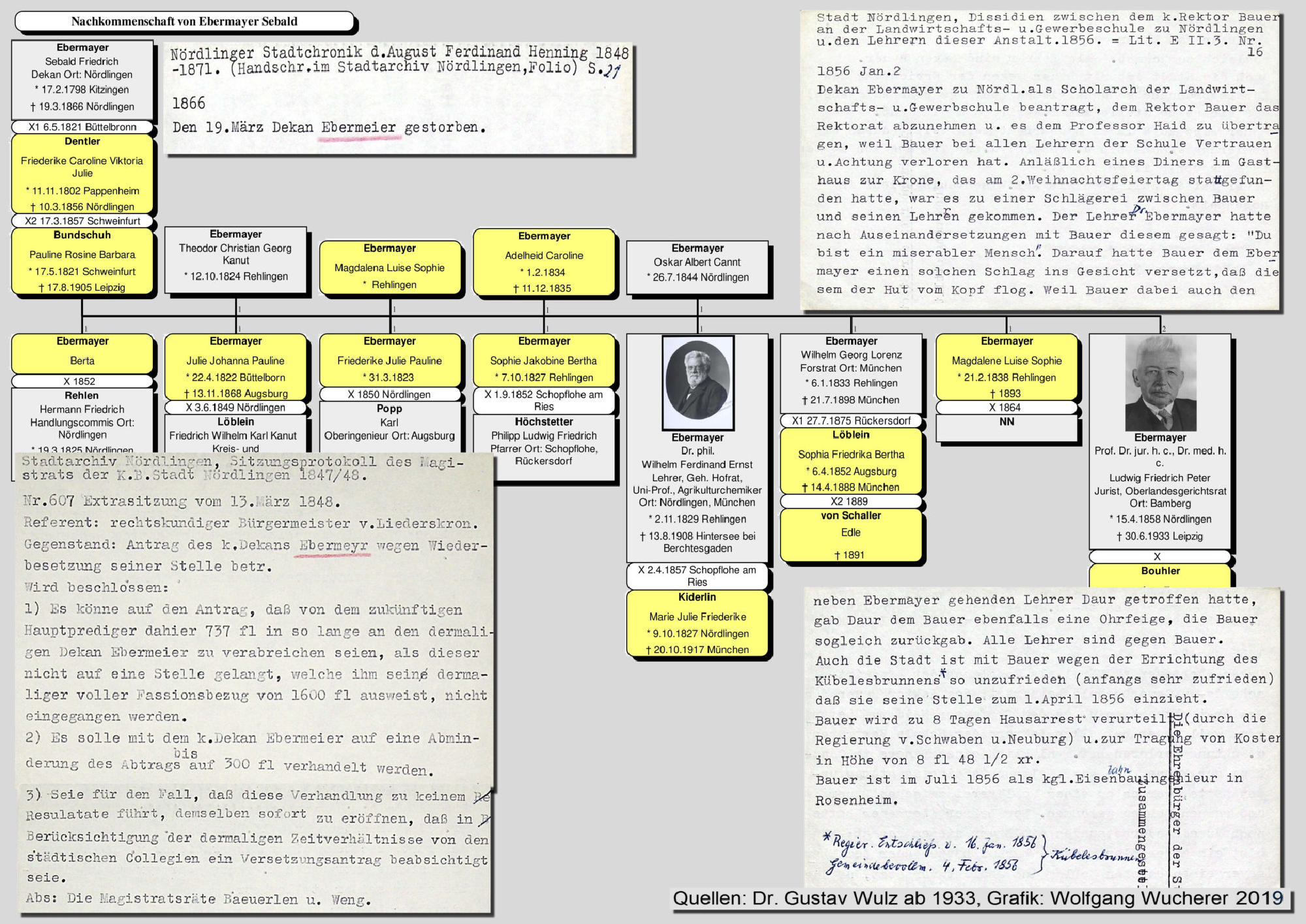Click the underlined name 'Ebermeier' in the Stadtchronik

coord(358,128)
